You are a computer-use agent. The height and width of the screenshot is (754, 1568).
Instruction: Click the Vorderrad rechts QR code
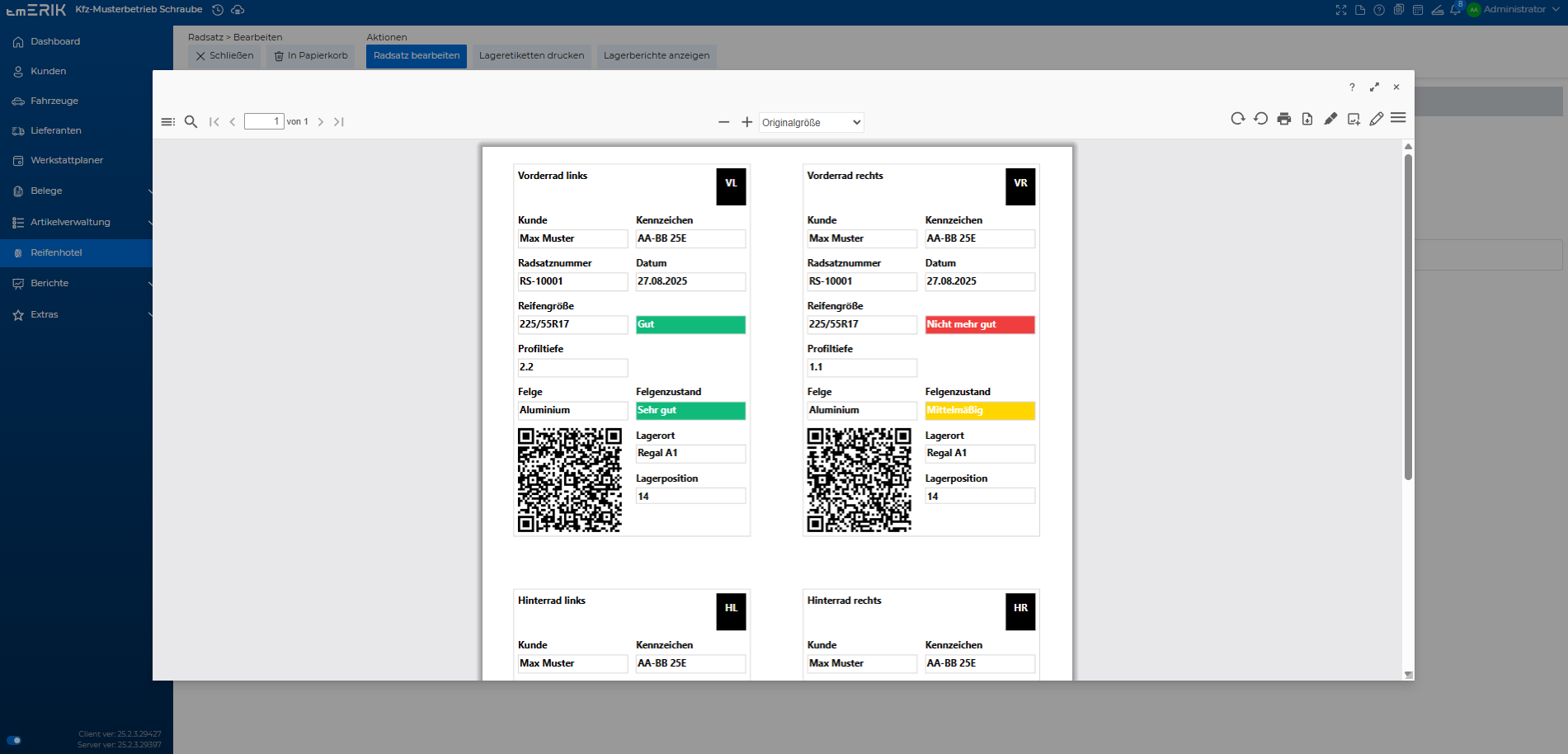click(859, 479)
